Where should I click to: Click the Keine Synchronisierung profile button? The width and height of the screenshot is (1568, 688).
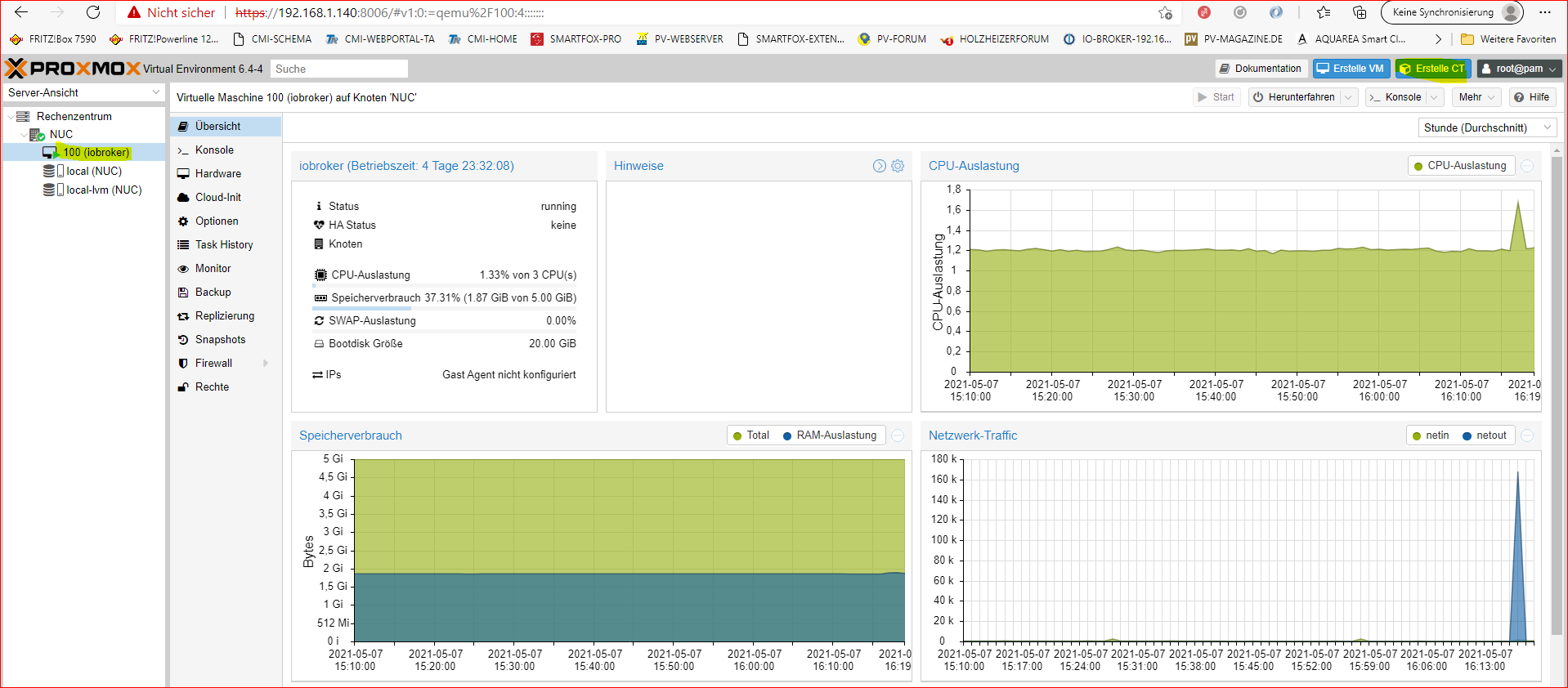[1453, 12]
